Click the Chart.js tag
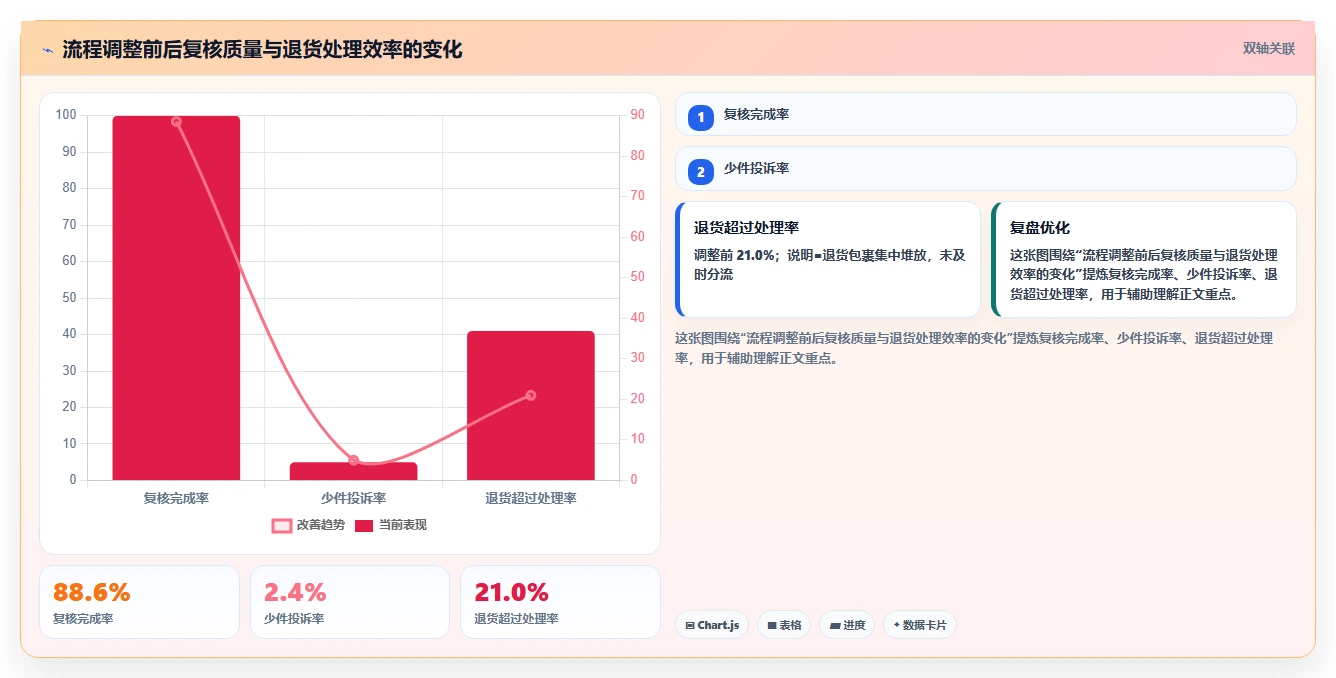Screen dimensions: 1336x678 (711, 625)
